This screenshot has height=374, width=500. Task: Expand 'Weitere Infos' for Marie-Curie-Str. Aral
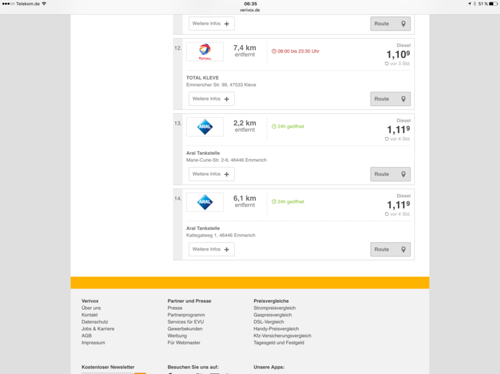point(212,174)
